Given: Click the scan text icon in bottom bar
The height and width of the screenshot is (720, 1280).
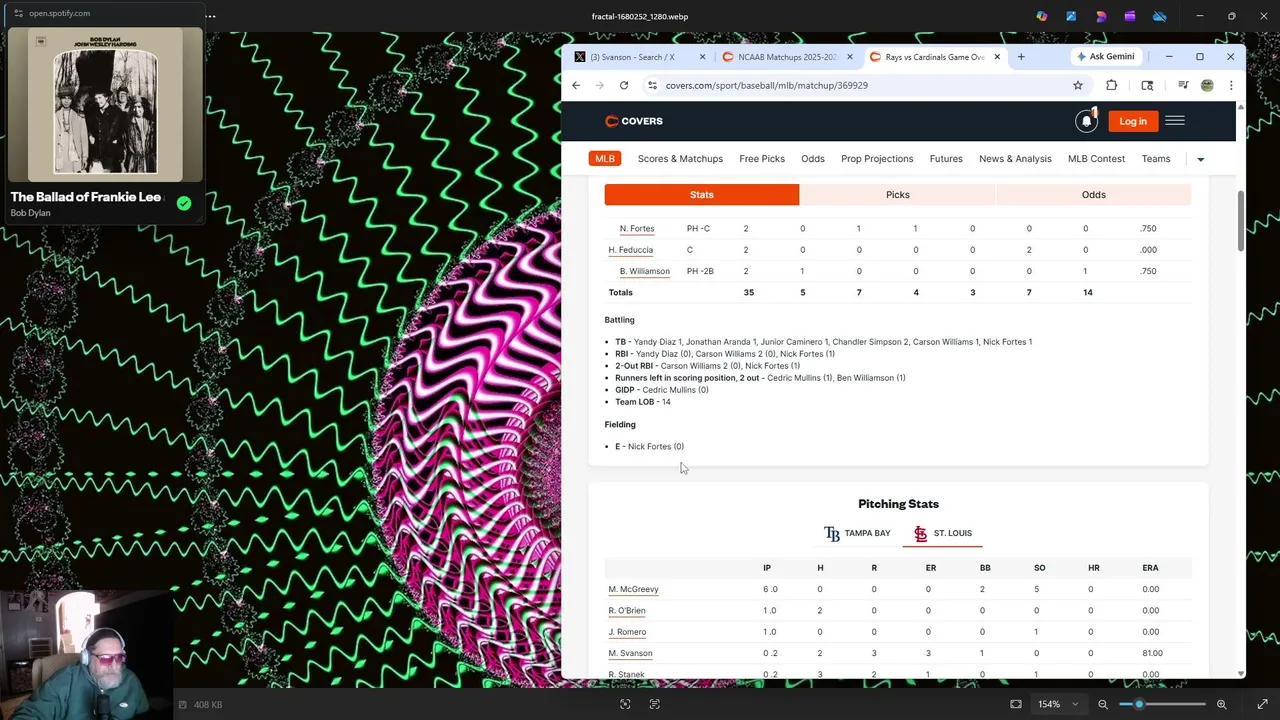Looking at the screenshot, I should tap(654, 704).
